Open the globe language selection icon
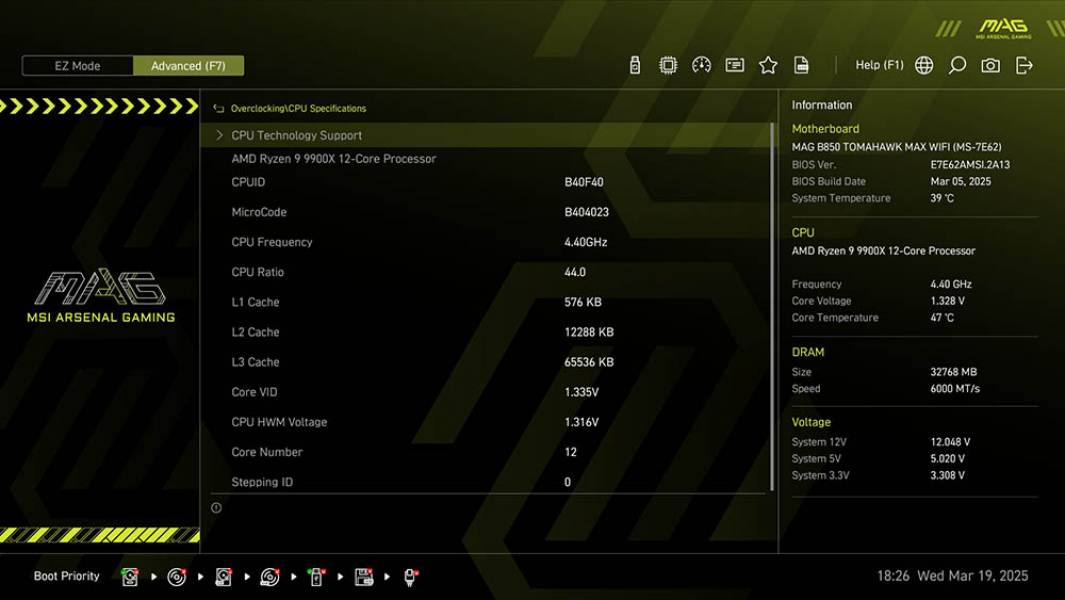 924,65
